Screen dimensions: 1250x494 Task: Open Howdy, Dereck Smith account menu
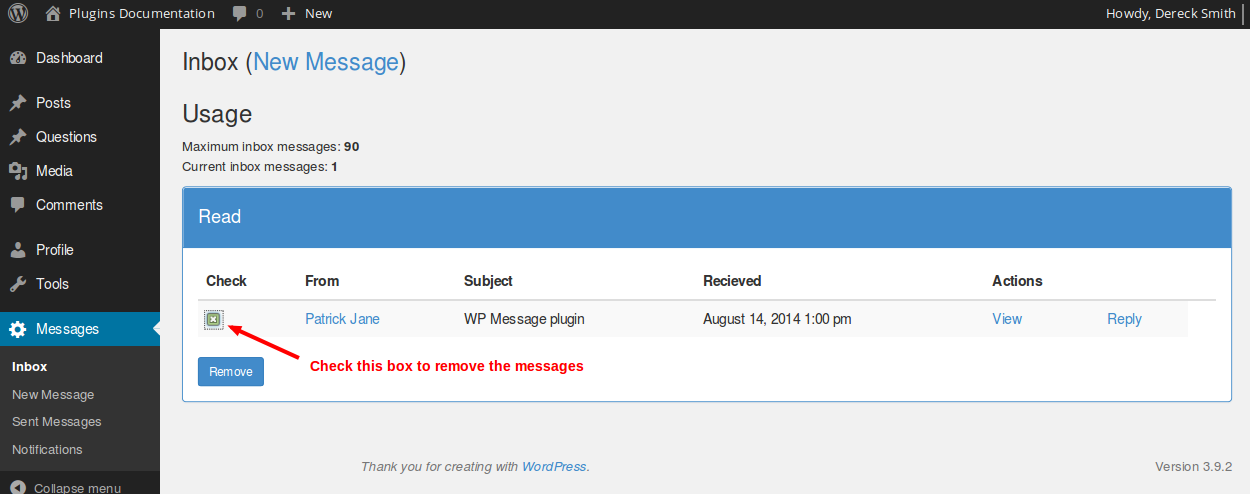(x=1170, y=14)
